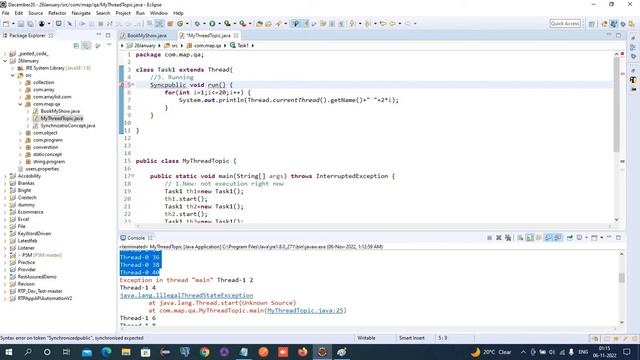Maximize the Console view panel
Screen dimensions: 640x360
(x=618, y=238)
